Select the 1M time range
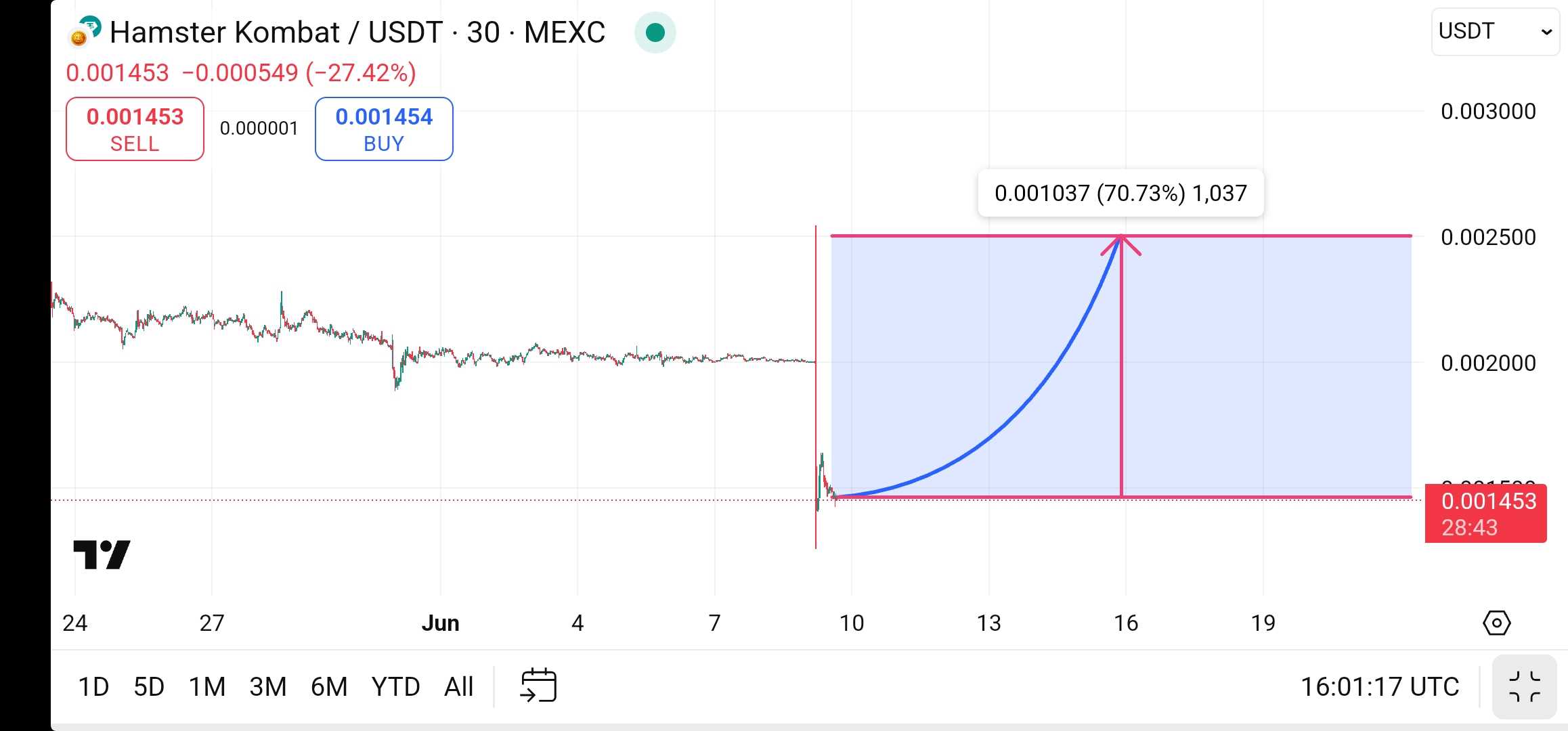Image resolution: width=1568 pixels, height=731 pixels. click(x=207, y=686)
